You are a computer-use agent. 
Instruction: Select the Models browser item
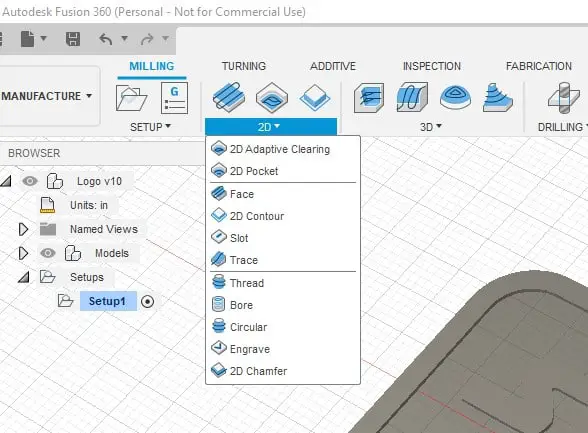[x=112, y=253]
